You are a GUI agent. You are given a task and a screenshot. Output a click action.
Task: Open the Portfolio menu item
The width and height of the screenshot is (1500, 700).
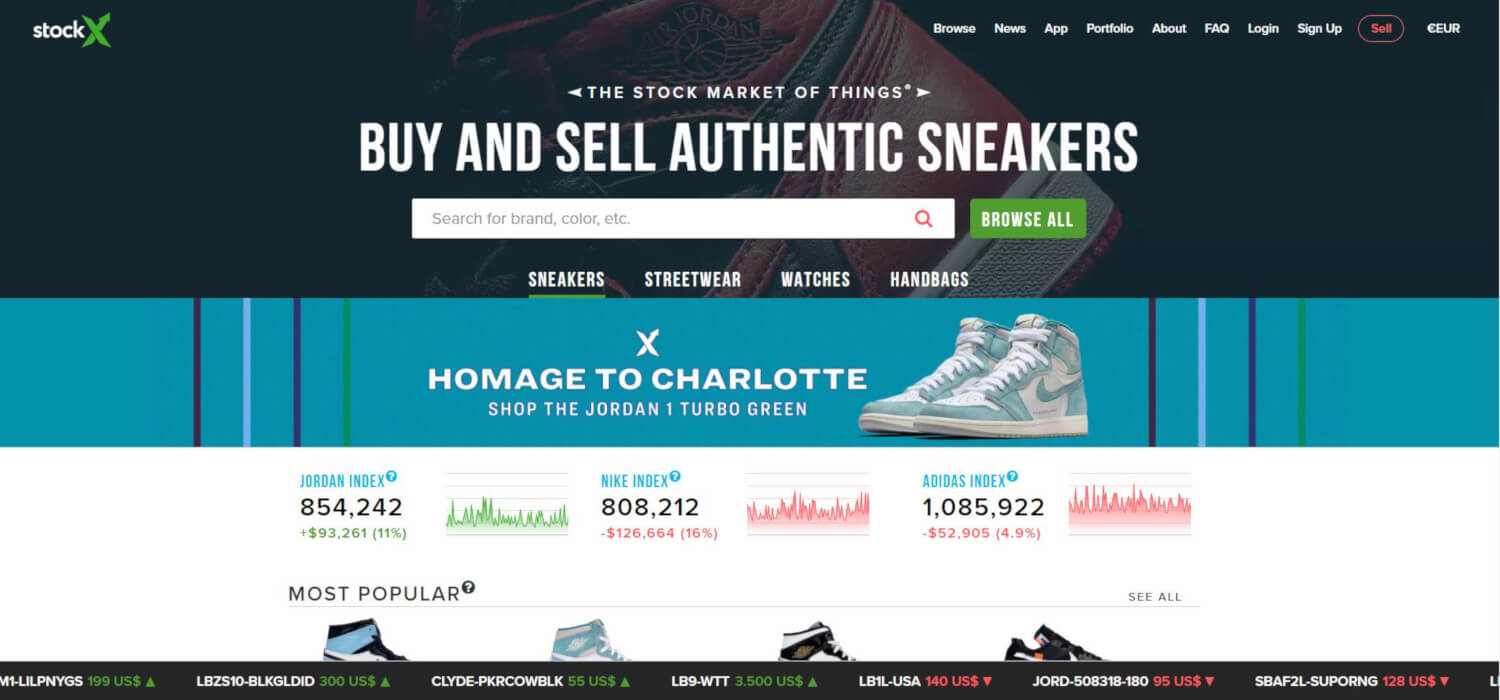pyautogui.click(x=1110, y=29)
